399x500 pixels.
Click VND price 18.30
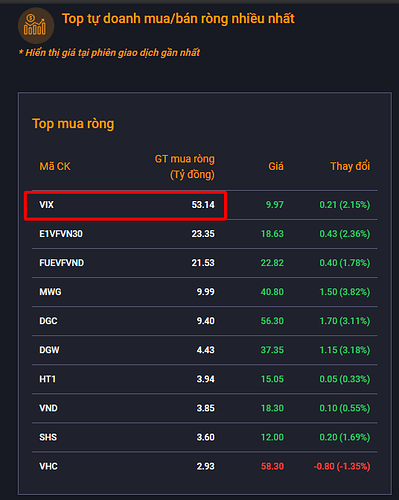point(272,408)
